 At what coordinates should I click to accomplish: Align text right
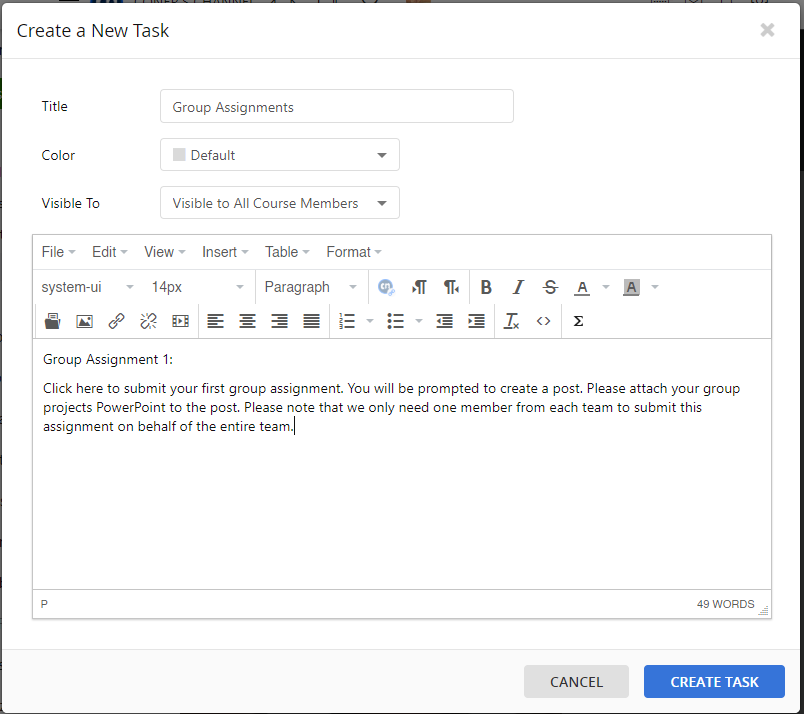tap(279, 321)
